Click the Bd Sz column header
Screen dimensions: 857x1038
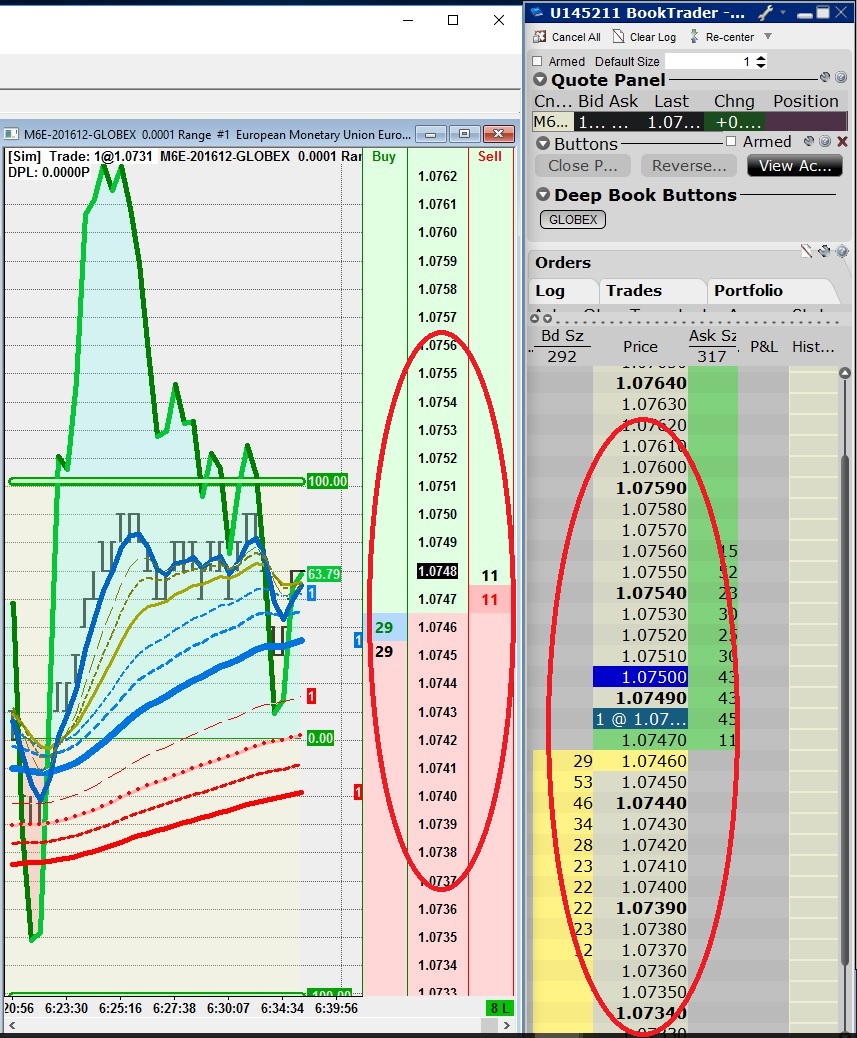(x=562, y=336)
